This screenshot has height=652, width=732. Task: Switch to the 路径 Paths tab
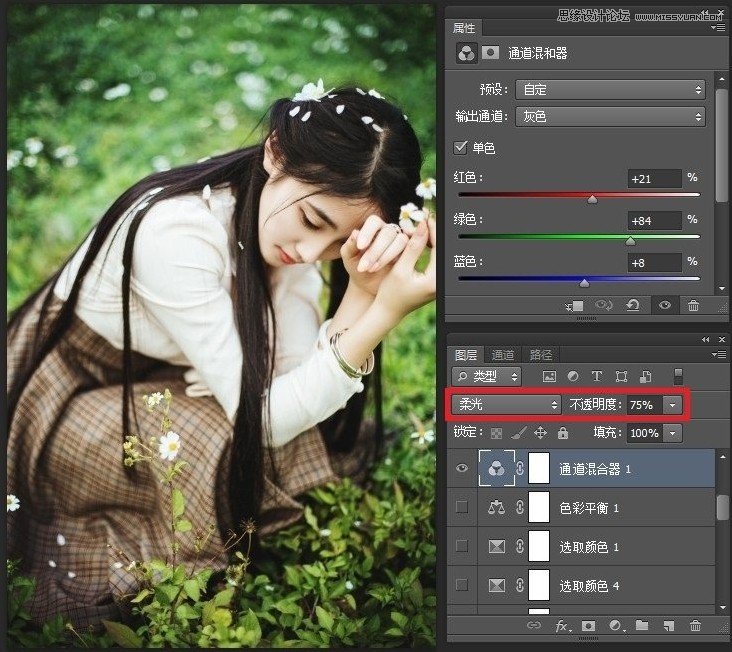coord(541,355)
